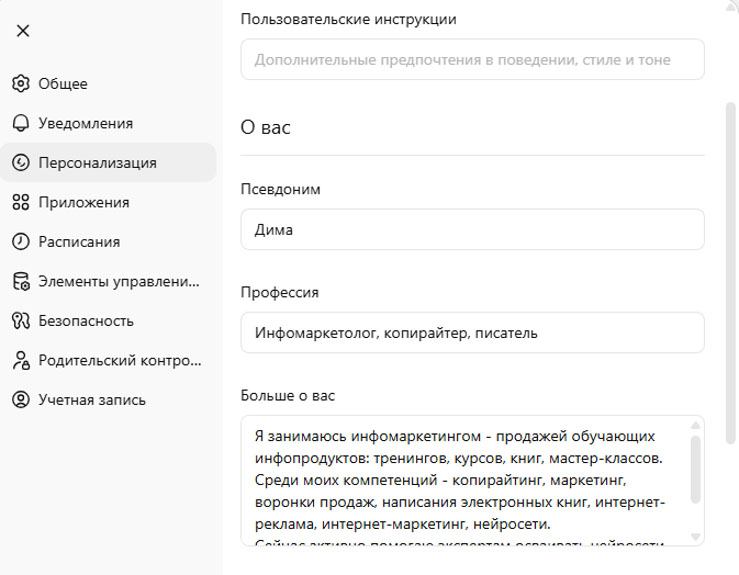Click the Родительский контроль icon
The image size is (739, 575).
pos(21,361)
